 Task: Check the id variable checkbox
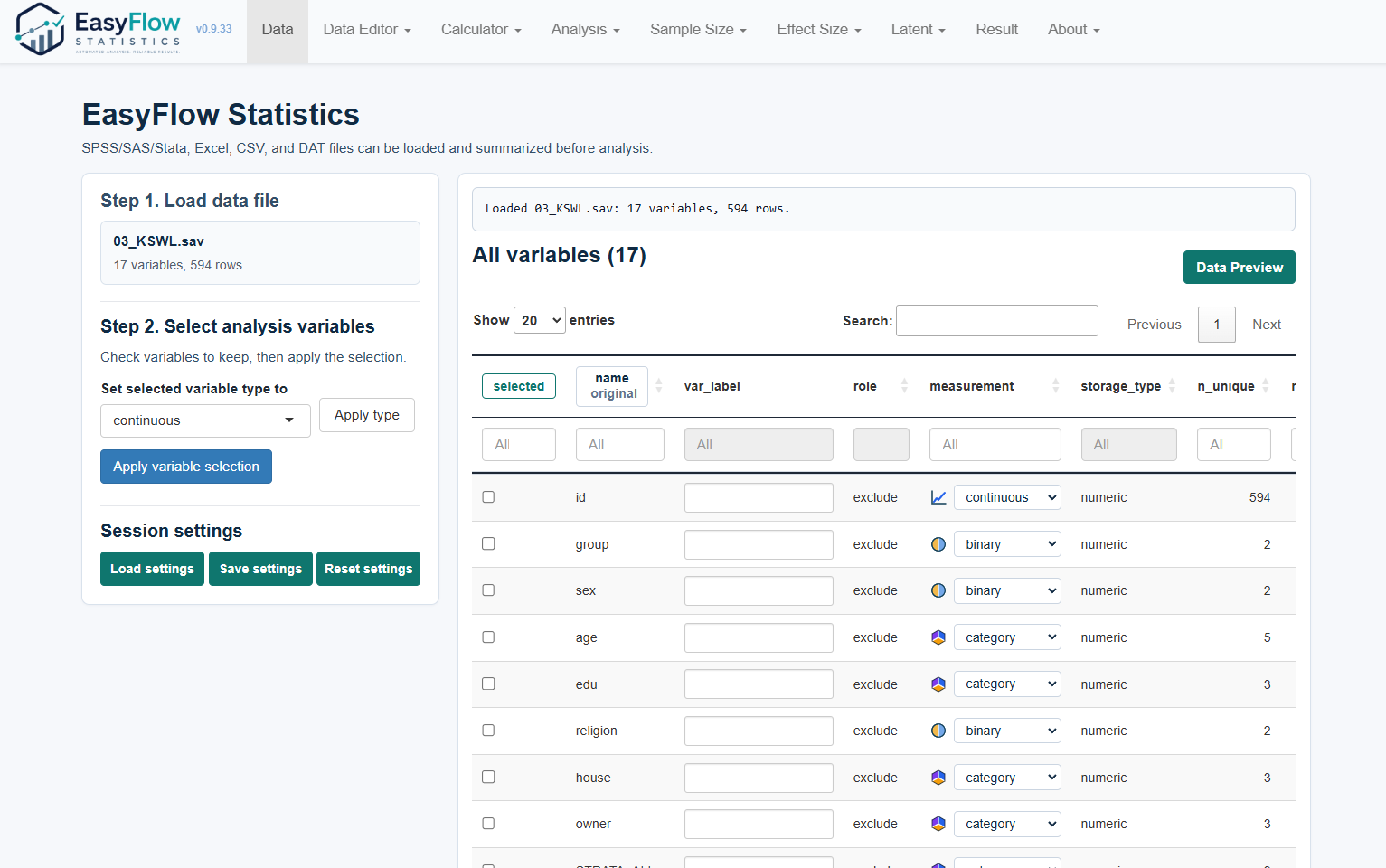point(488,497)
